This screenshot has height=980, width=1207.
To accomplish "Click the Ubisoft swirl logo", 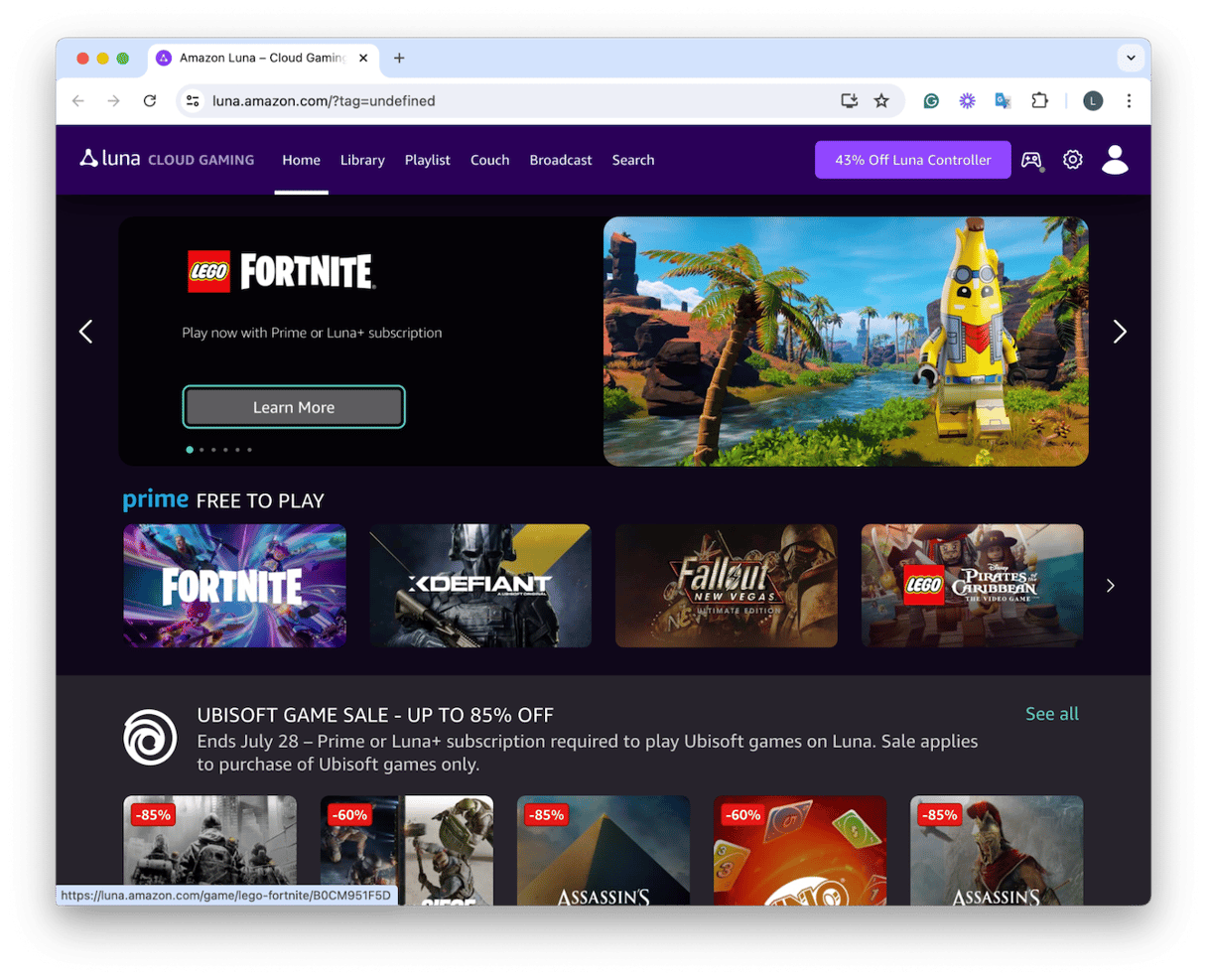I will tap(150, 738).
